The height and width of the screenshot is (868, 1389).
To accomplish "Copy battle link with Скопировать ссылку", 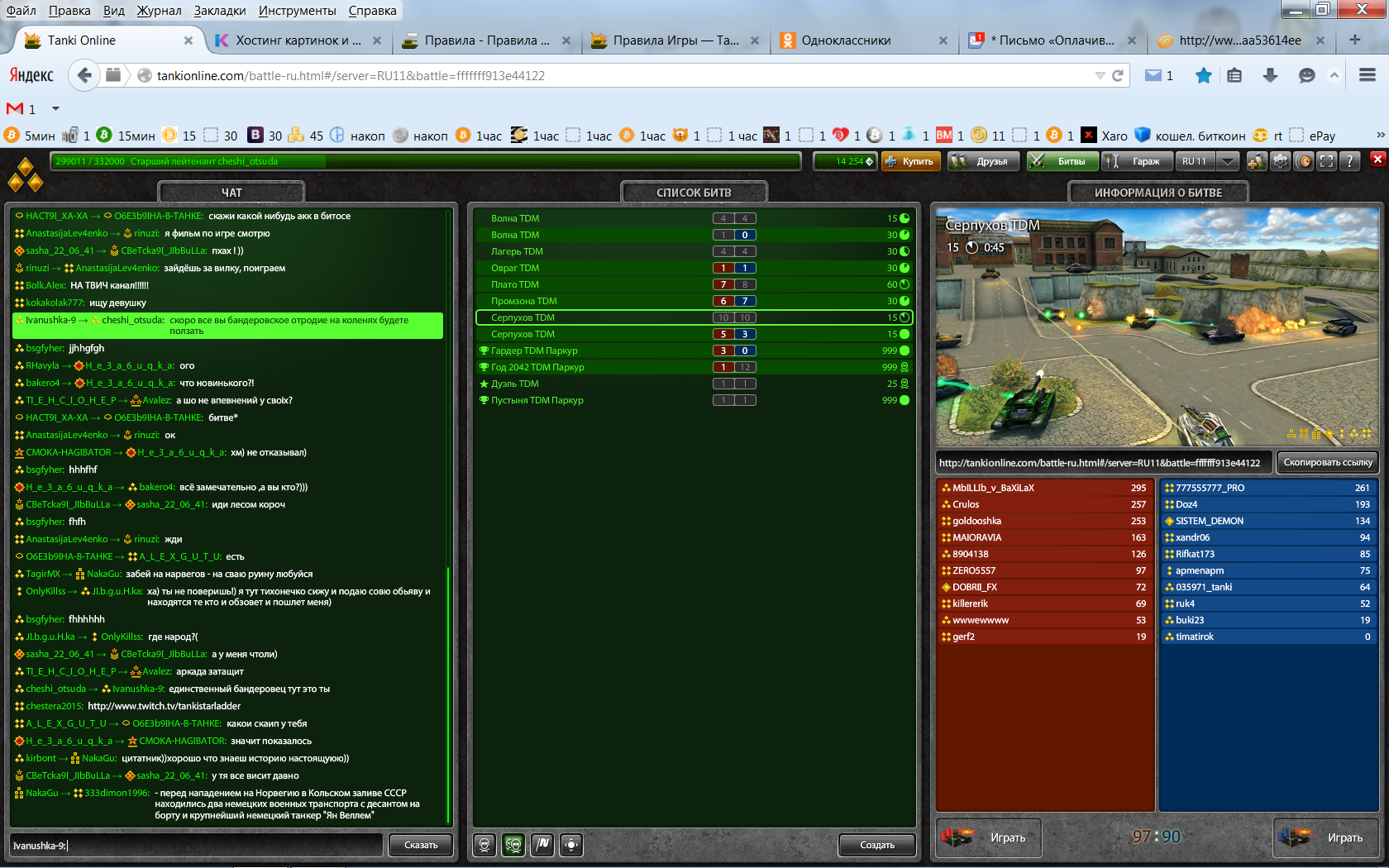I will point(1328,462).
